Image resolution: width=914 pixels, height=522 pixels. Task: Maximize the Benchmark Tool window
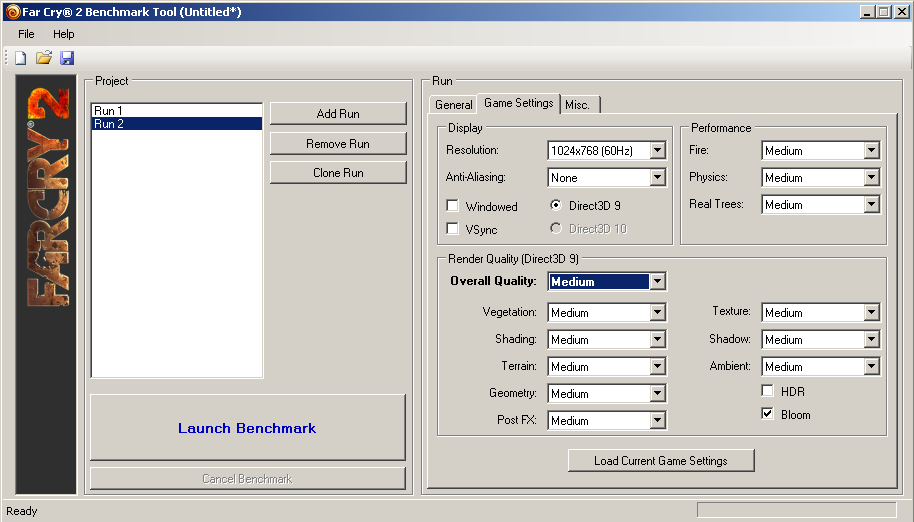pos(884,12)
